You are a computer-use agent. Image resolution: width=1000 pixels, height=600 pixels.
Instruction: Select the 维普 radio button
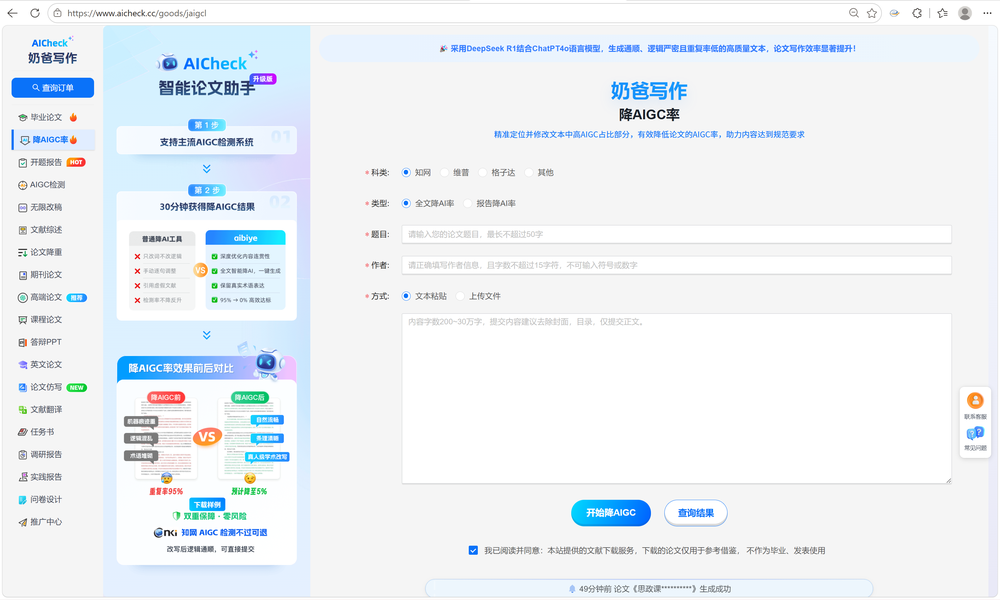click(x=445, y=173)
